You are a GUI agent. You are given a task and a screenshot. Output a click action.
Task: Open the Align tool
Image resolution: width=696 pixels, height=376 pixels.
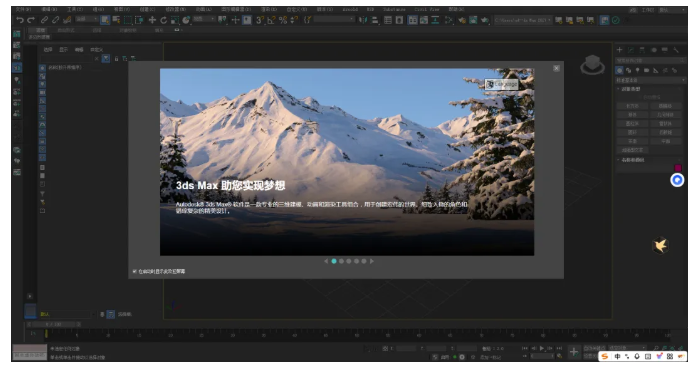coord(375,20)
